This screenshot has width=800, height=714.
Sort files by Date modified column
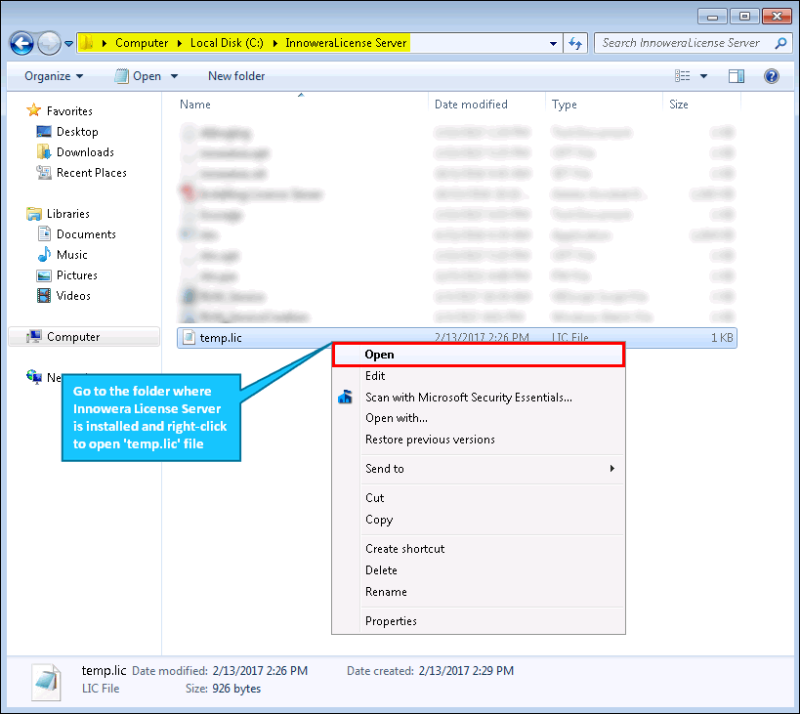470,104
